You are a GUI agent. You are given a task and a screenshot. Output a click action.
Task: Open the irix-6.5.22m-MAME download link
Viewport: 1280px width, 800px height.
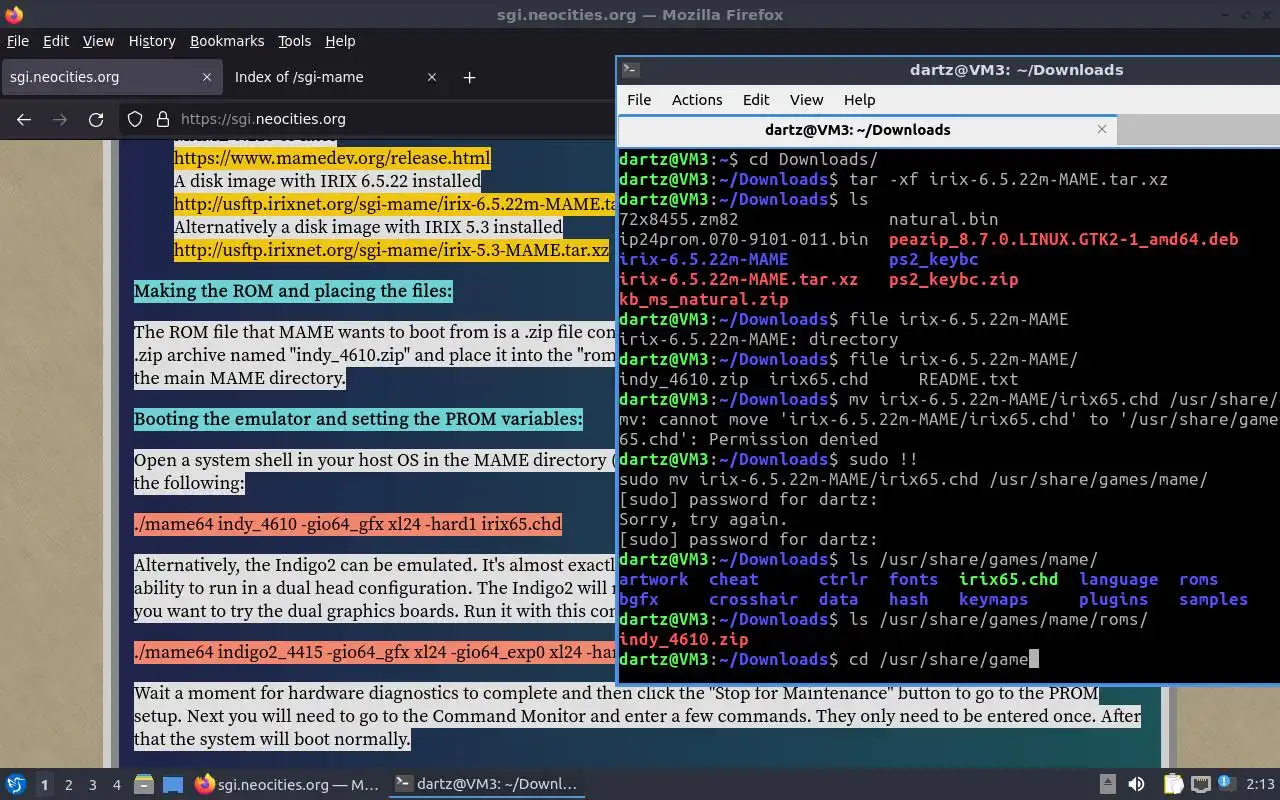coord(394,204)
